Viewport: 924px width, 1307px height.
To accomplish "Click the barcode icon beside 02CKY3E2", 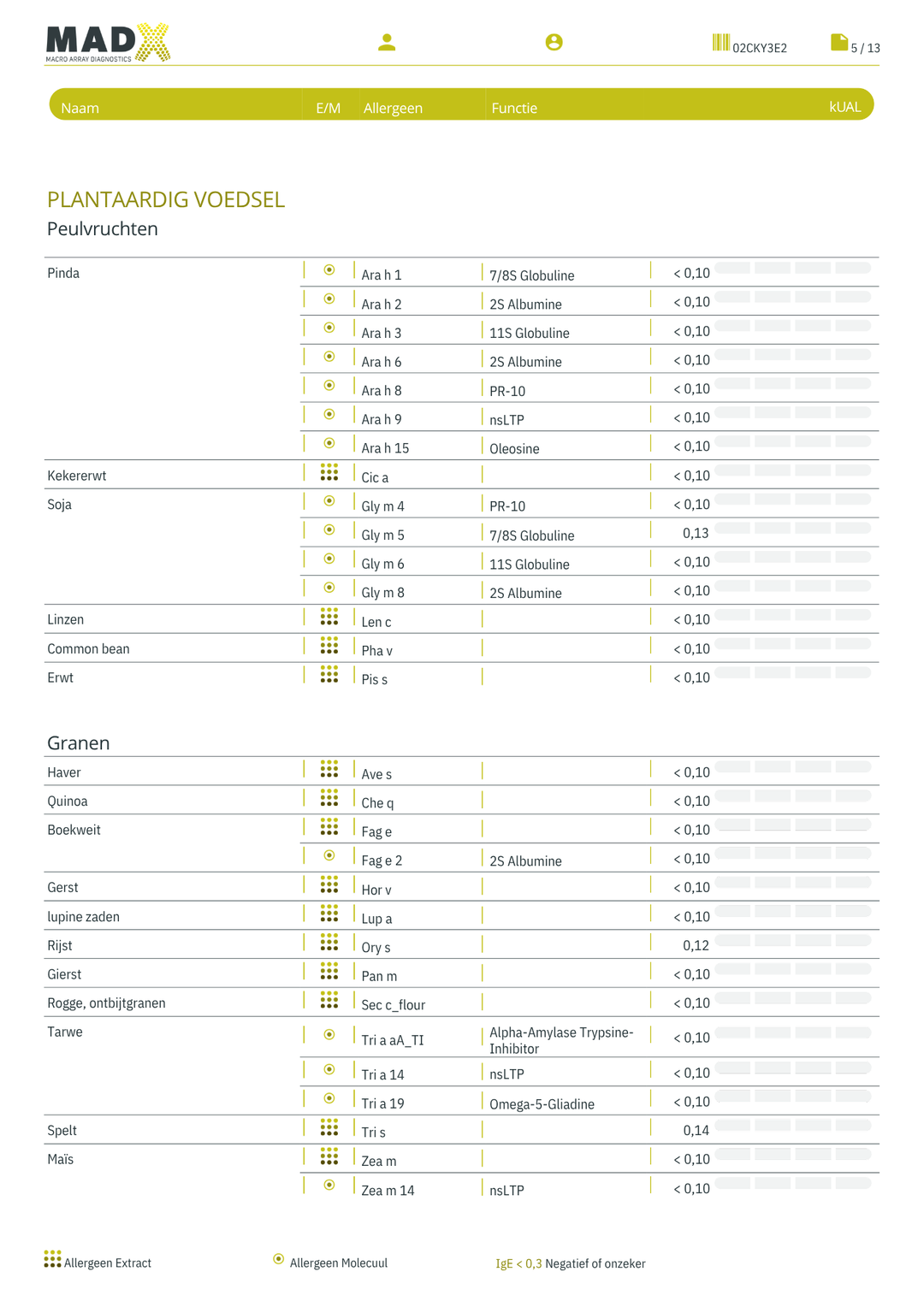I will point(720,43).
